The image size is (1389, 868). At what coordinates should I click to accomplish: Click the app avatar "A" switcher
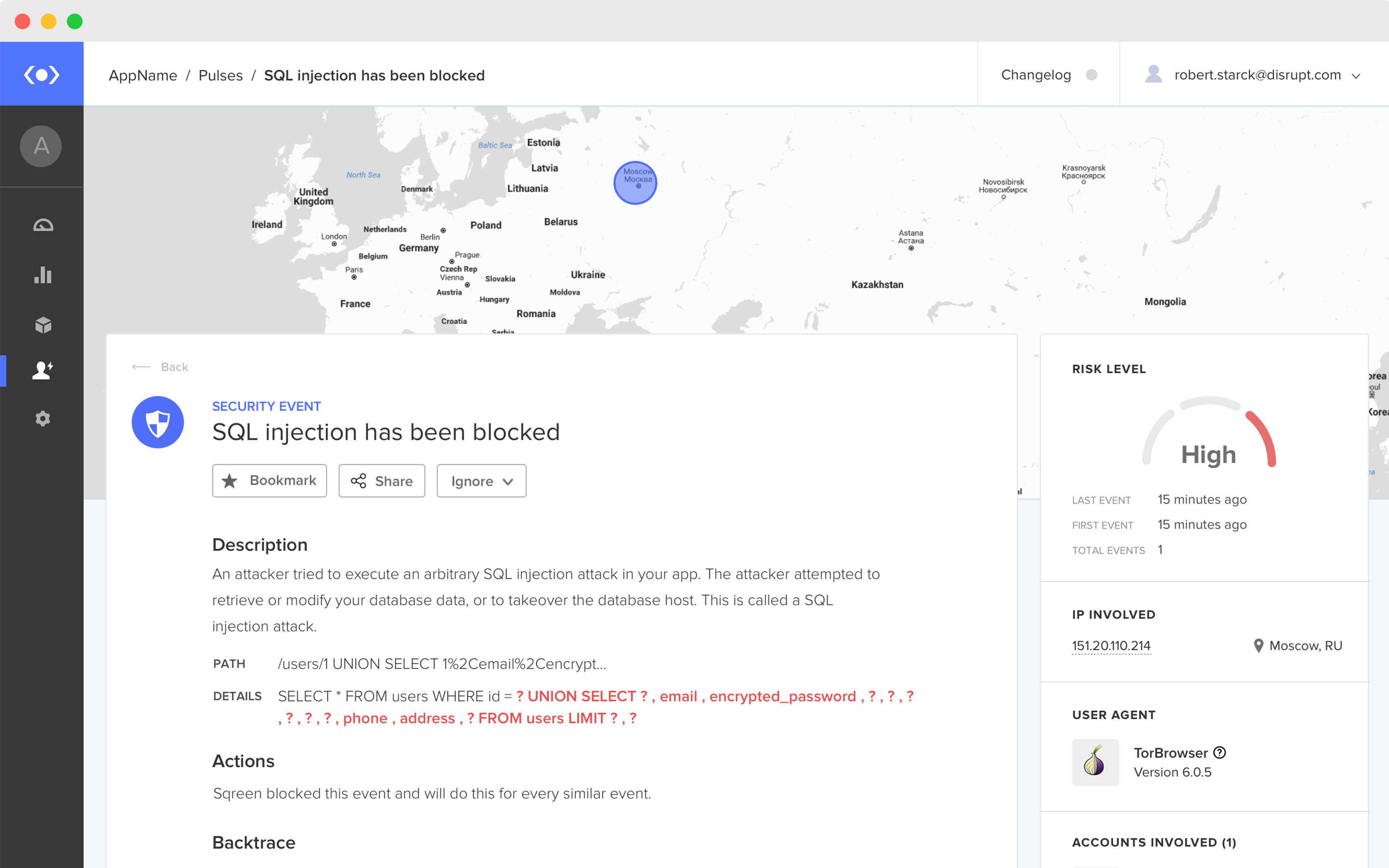point(41,147)
